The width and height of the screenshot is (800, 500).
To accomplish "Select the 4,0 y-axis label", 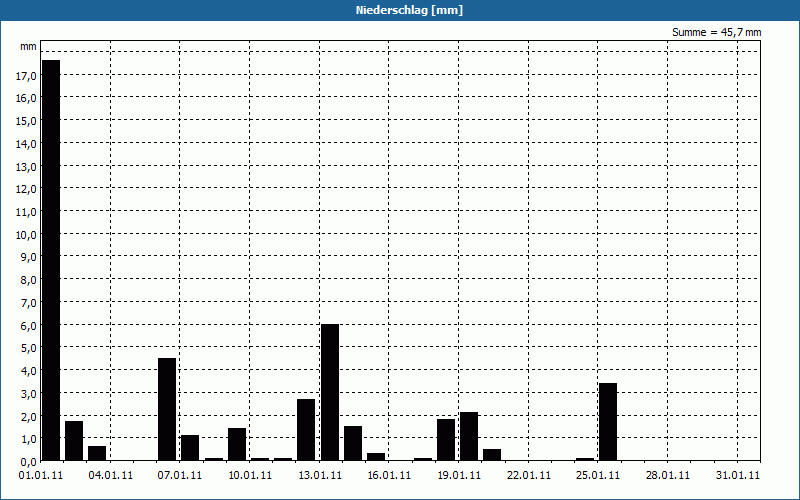I will tap(28, 371).
